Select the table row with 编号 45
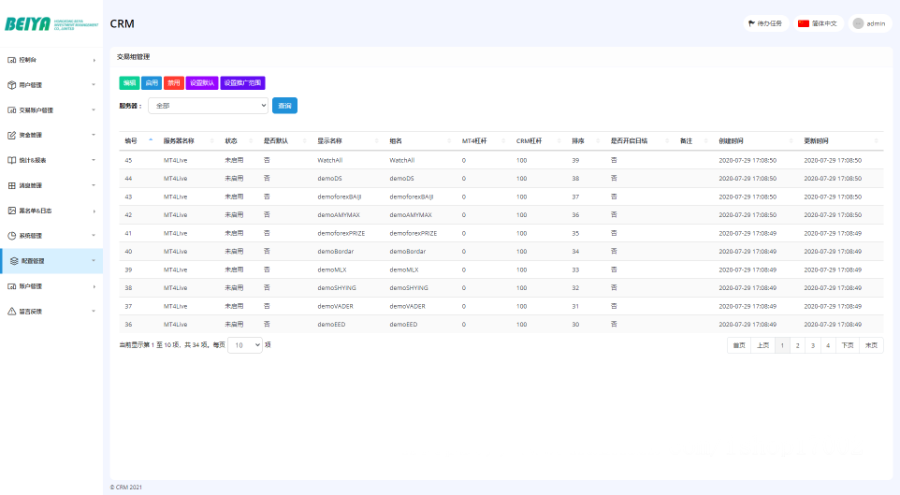The width and height of the screenshot is (900, 495). (400, 160)
